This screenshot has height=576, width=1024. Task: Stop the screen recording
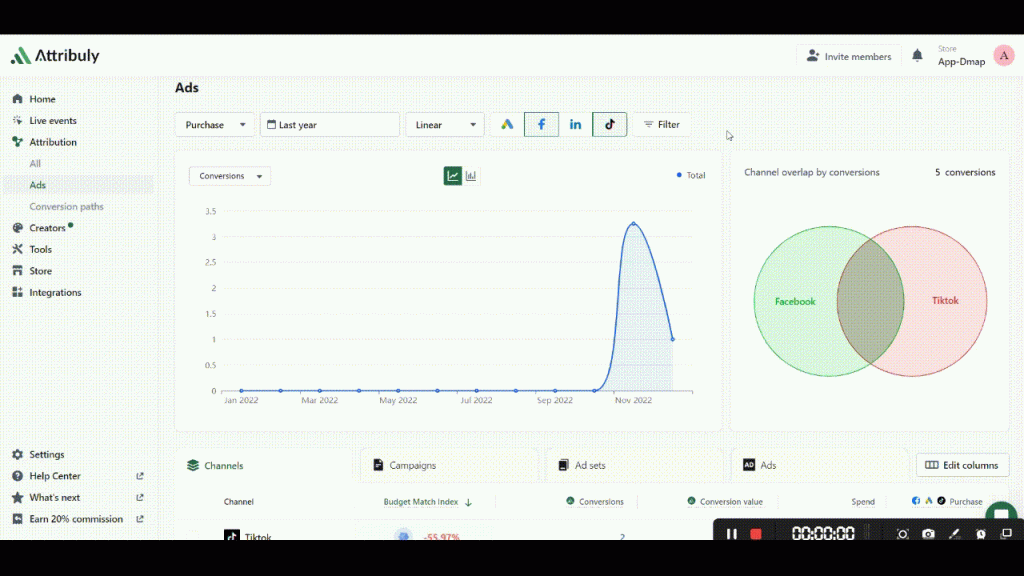point(756,534)
